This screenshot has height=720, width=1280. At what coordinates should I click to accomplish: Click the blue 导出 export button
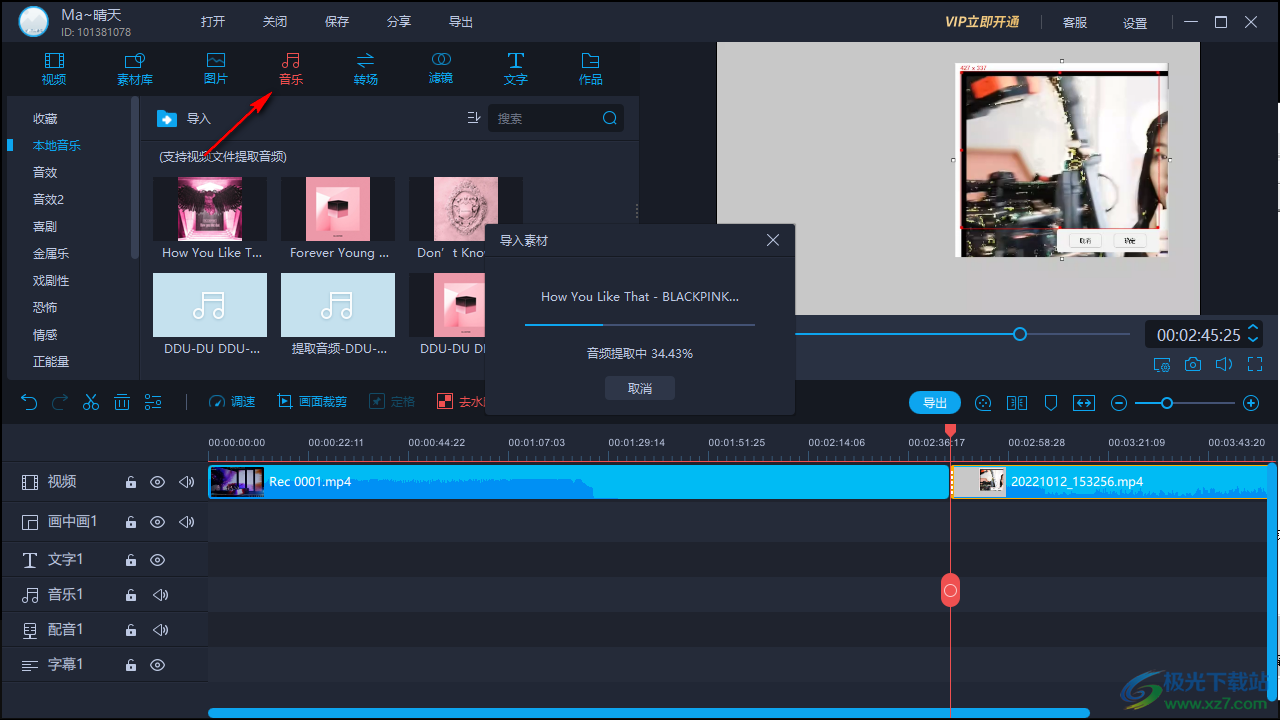tap(934, 403)
